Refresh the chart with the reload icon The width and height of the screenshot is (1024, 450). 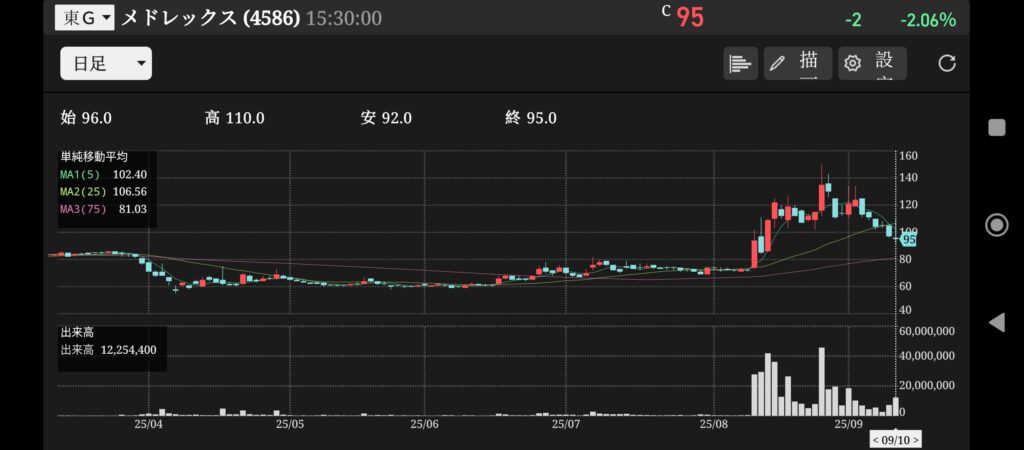pos(946,63)
